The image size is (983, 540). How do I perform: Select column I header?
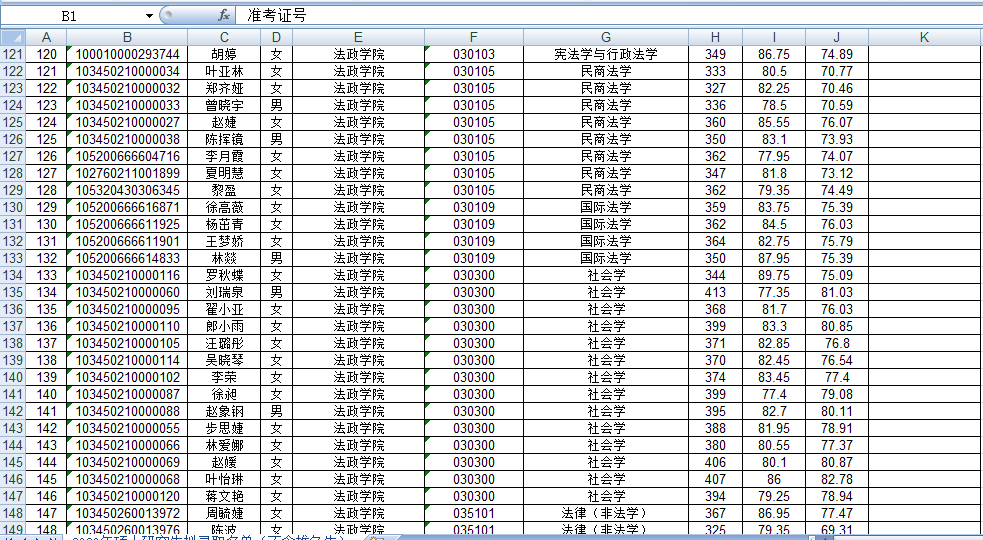tap(774, 37)
